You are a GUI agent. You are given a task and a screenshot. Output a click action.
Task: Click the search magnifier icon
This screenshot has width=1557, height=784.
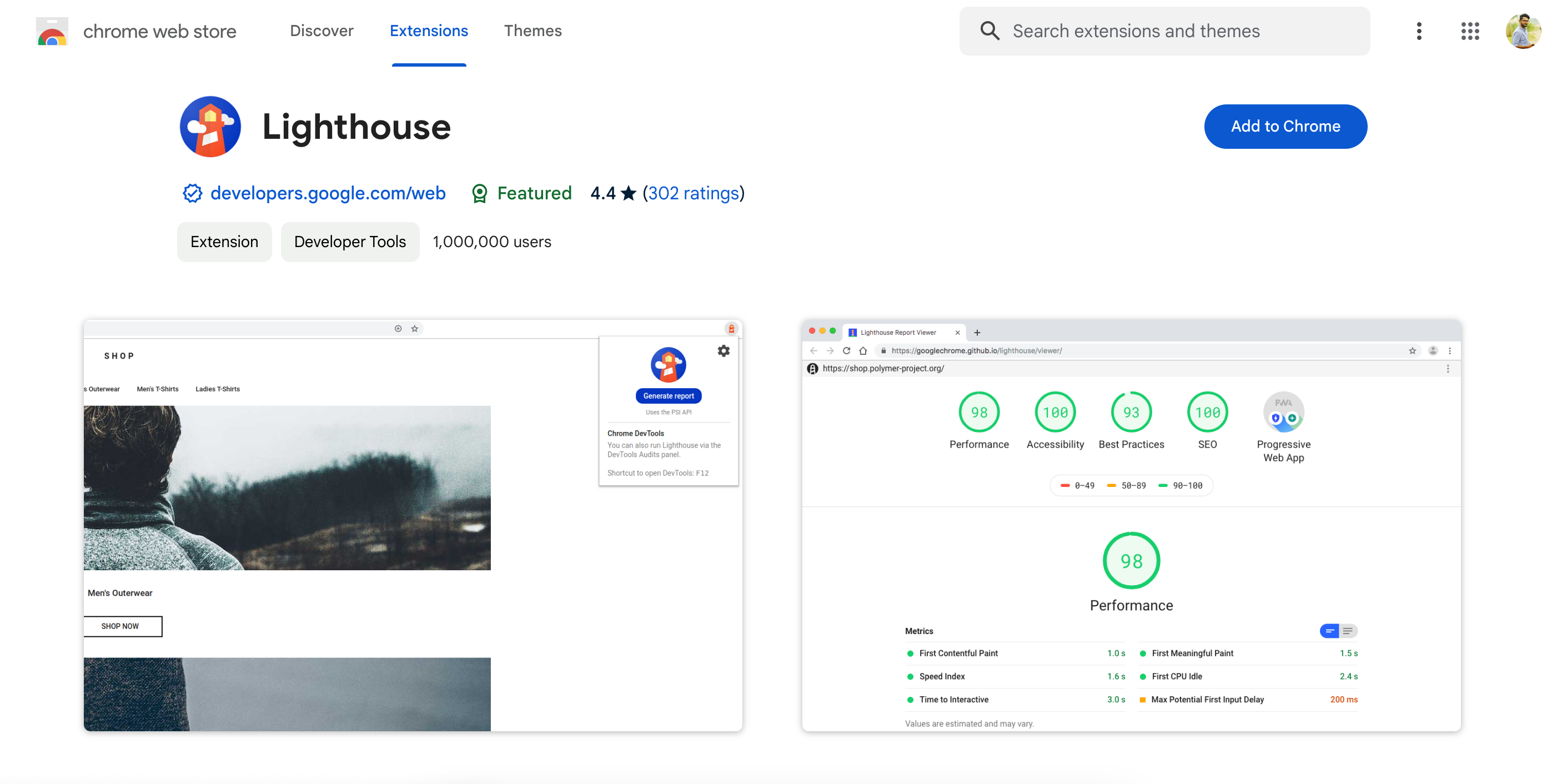(x=990, y=31)
